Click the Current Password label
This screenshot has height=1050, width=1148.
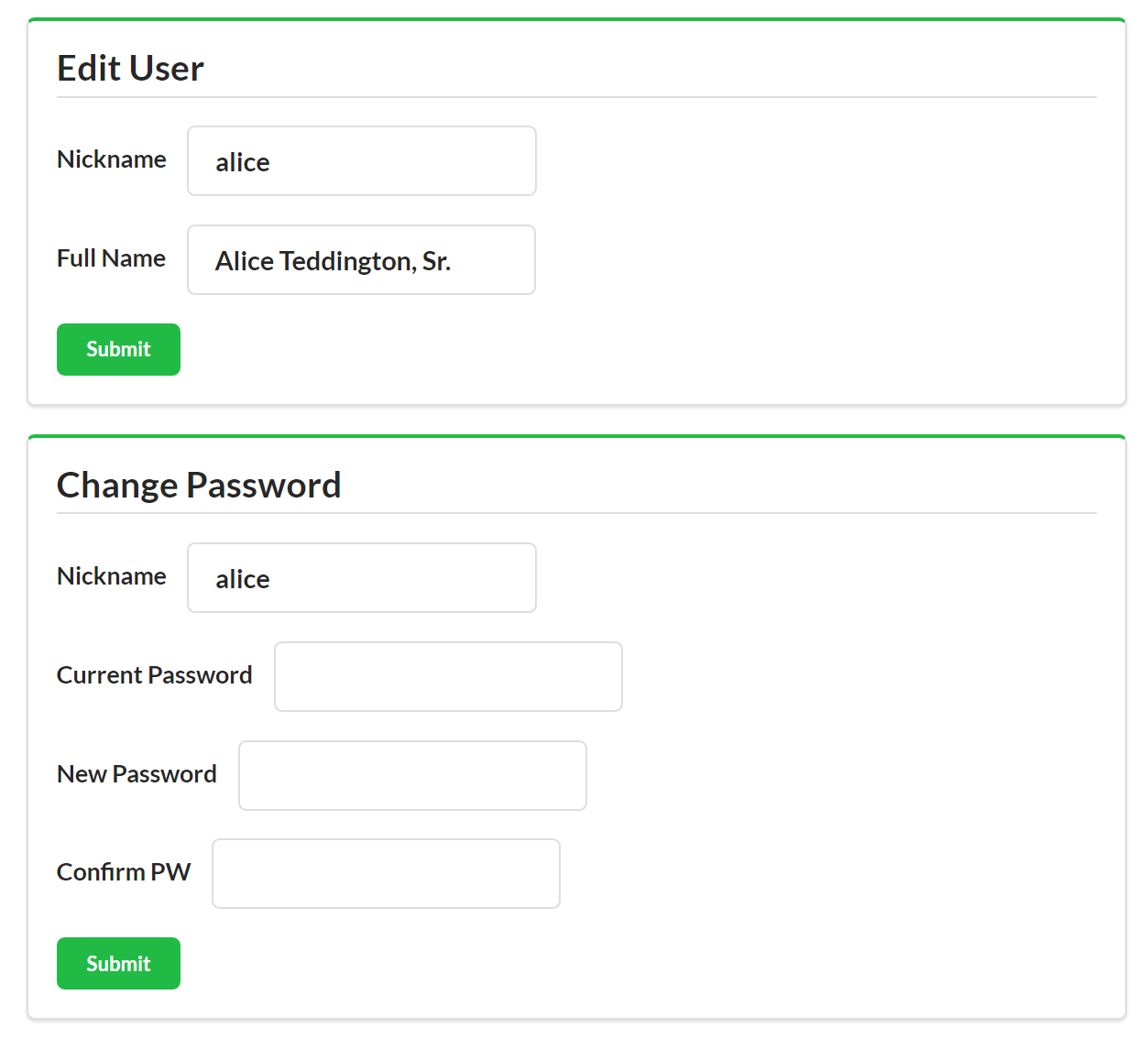pyautogui.click(x=154, y=675)
